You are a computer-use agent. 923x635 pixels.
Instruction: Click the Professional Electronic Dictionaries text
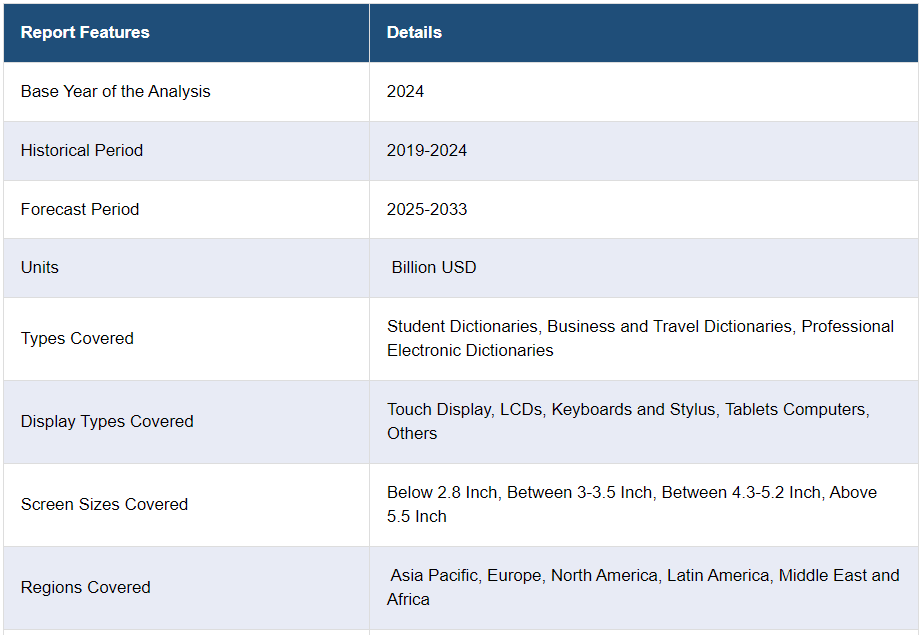click(640, 338)
